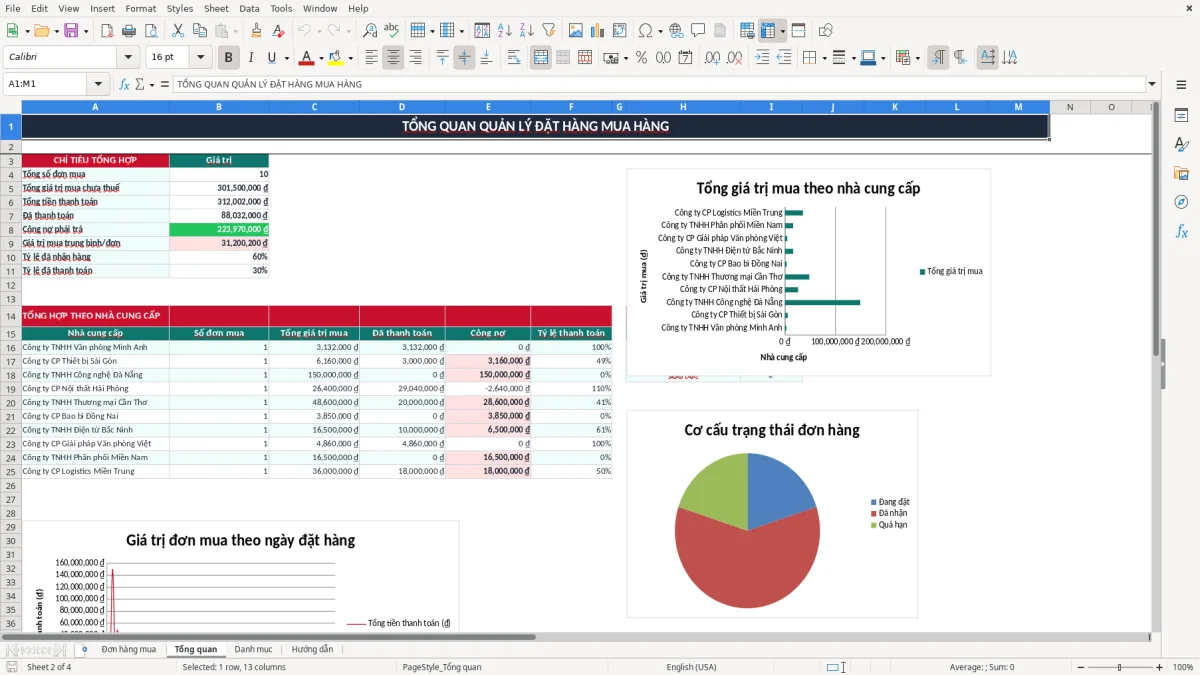Format as Percent icon
The image size is (1200, 675).
point(641,57)
